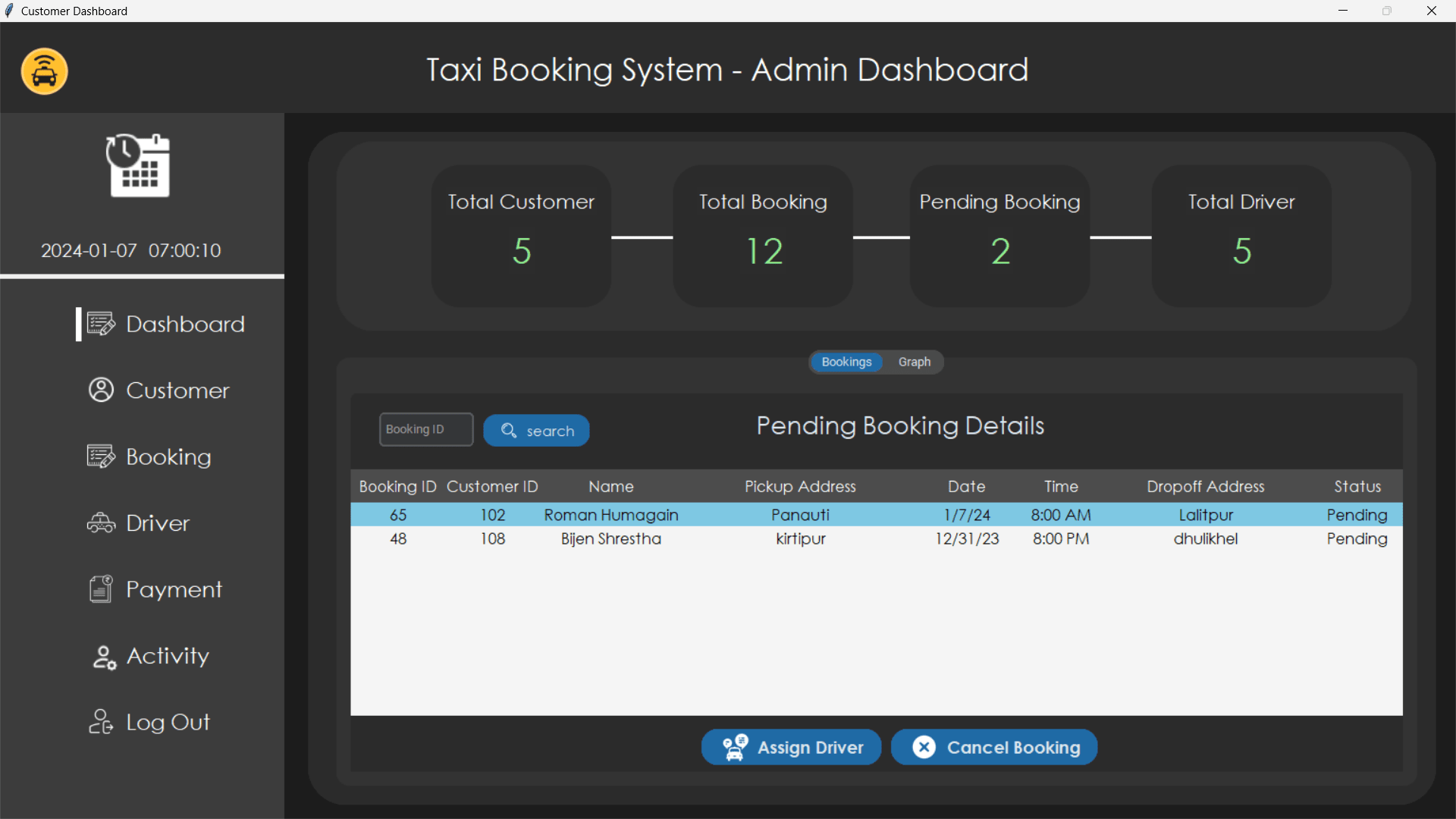Go to the Customer section
Screen dimensions: 1456x819
pyautogui.click(x=177, y=390)
